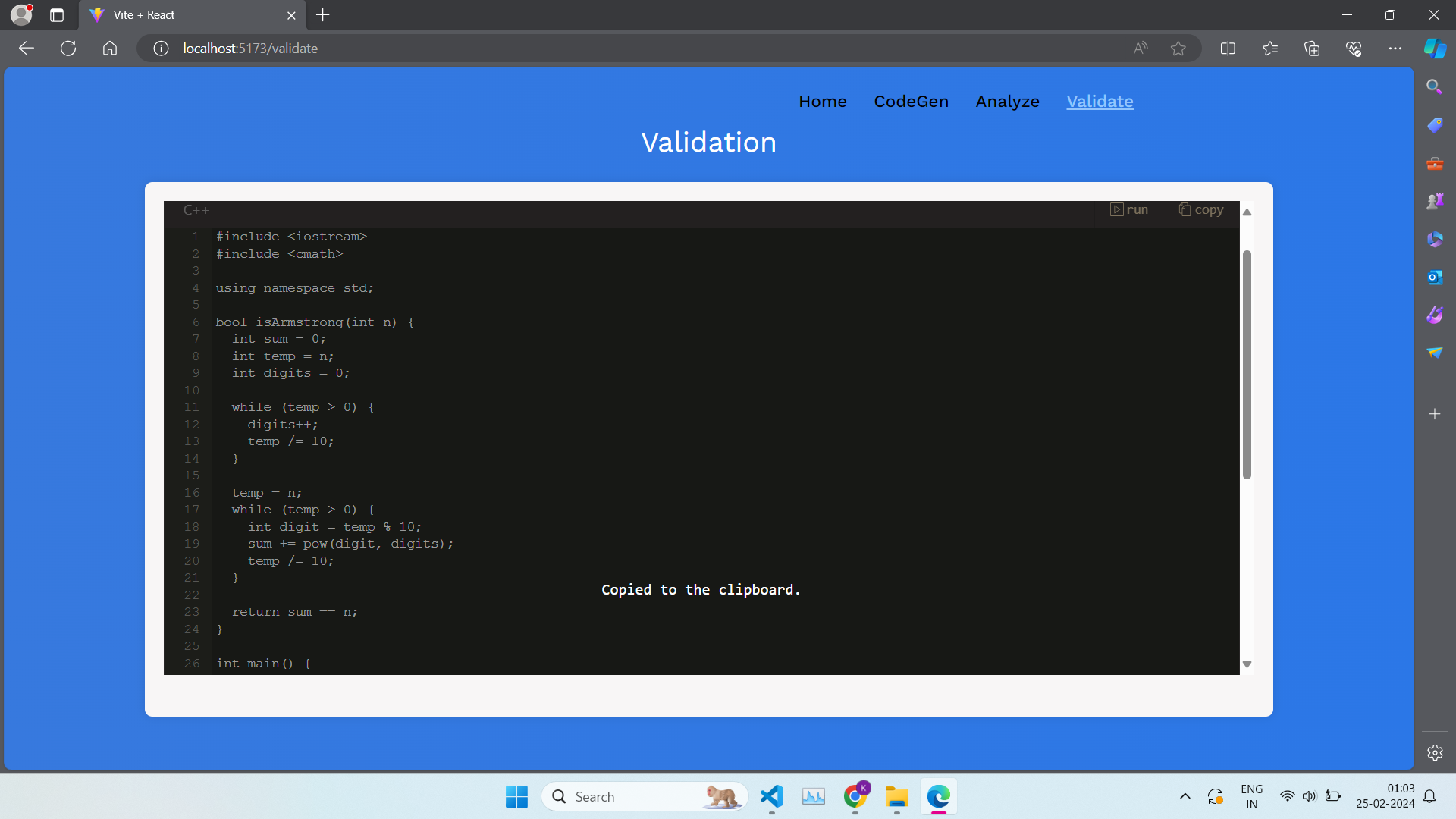Open the Analyze page

(x=1007, y=102)
